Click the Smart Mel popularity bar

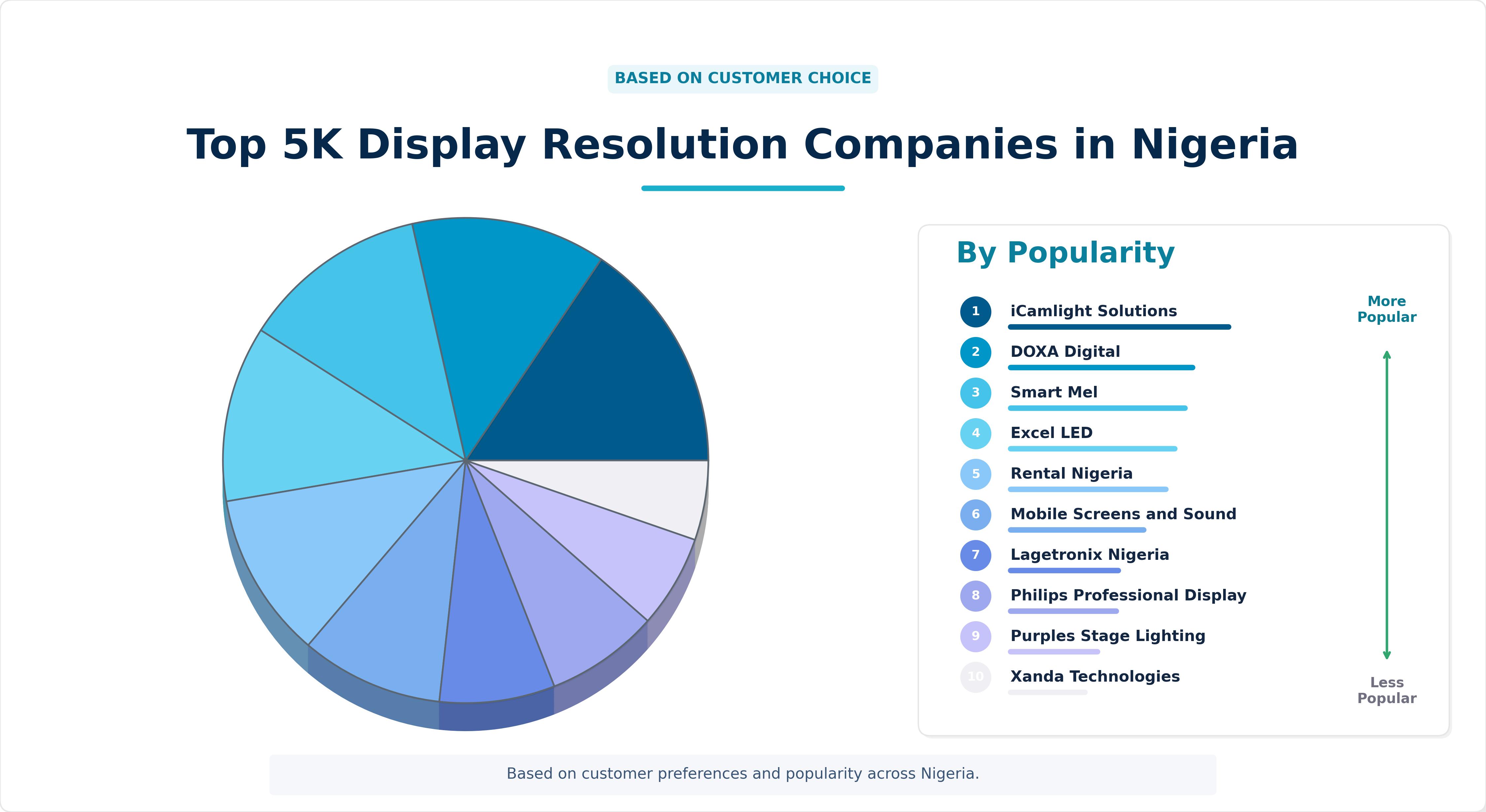(1097, 408)
